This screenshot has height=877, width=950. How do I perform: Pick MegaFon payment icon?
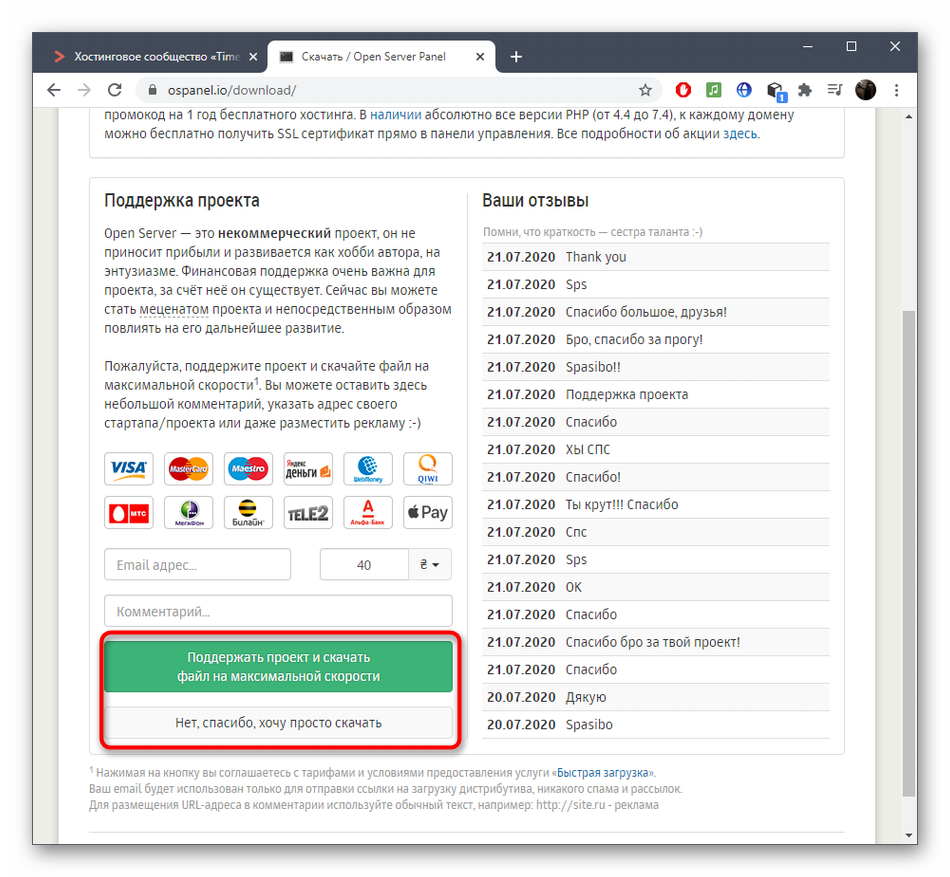(188, 513)
